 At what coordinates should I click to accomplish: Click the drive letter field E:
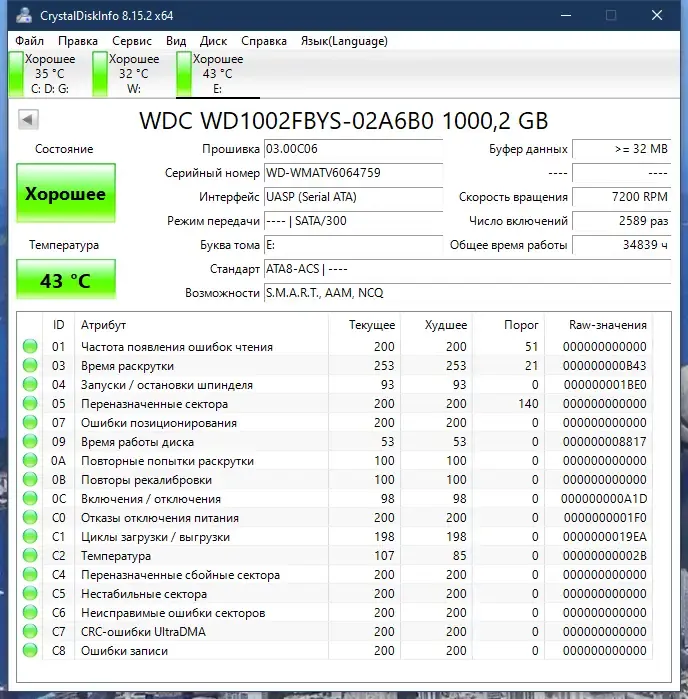353,245
